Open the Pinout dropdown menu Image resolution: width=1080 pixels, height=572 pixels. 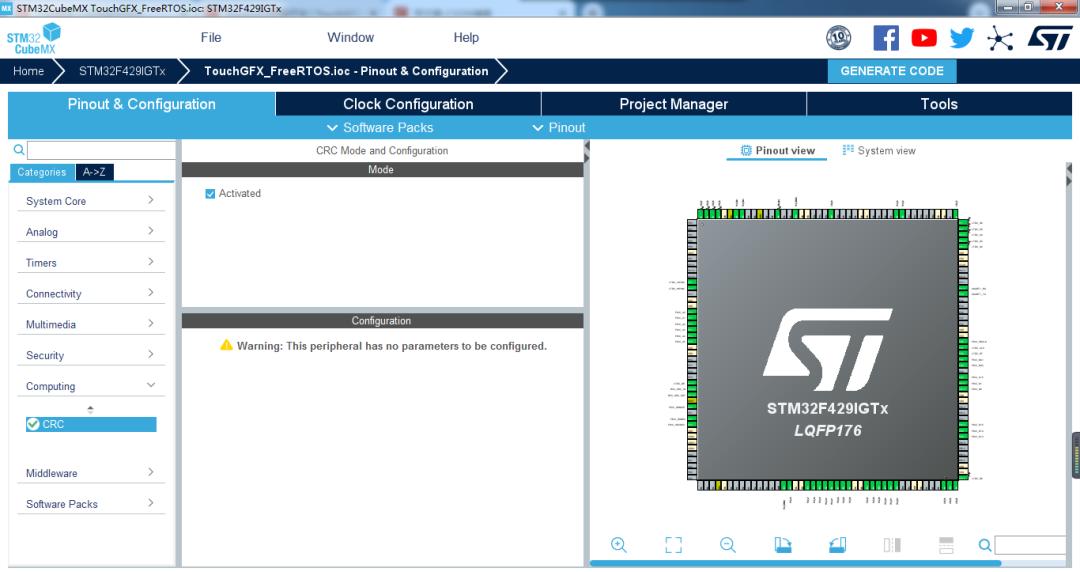pos(559,127)
